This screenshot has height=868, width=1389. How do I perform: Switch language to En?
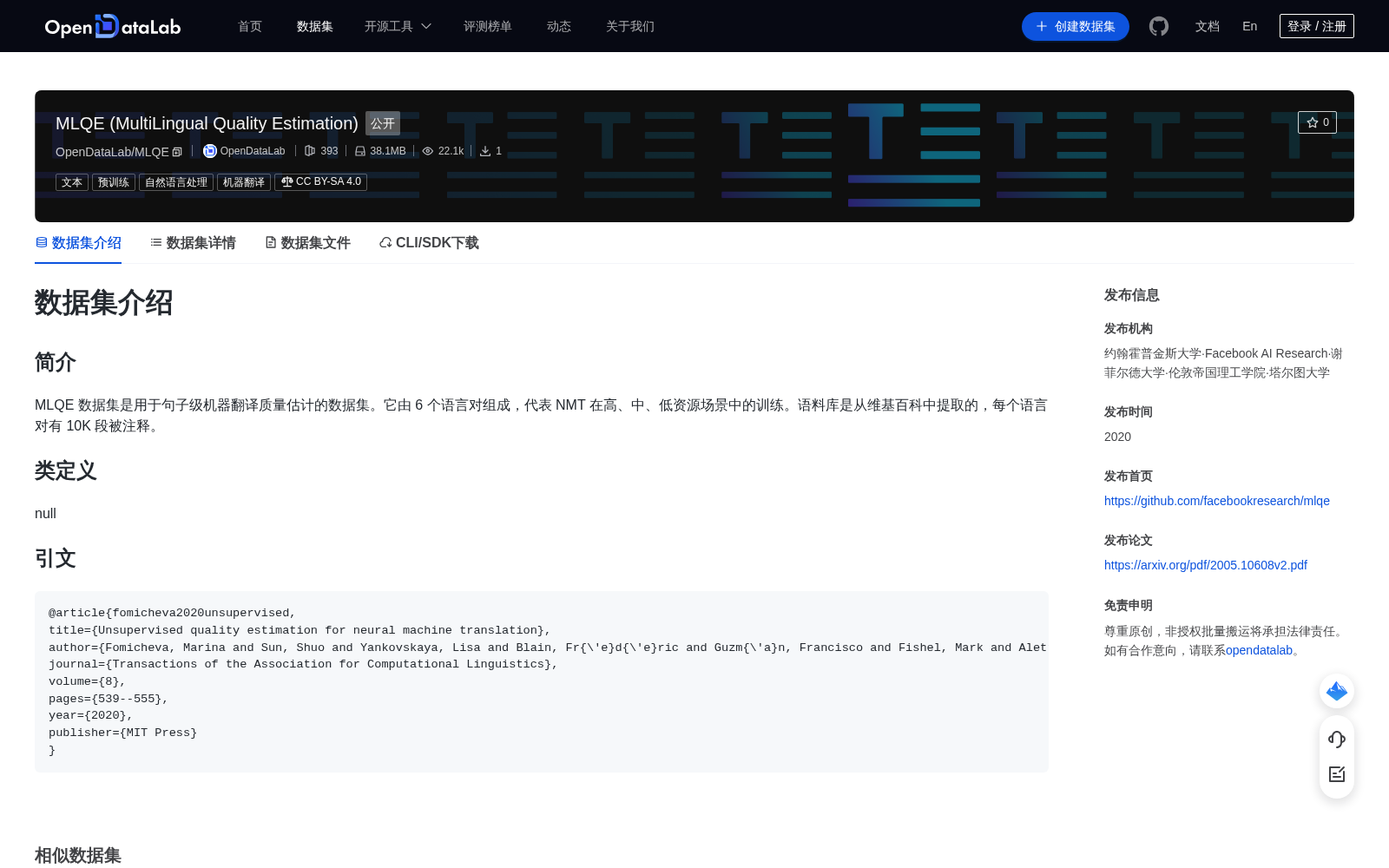(1249, 26)
